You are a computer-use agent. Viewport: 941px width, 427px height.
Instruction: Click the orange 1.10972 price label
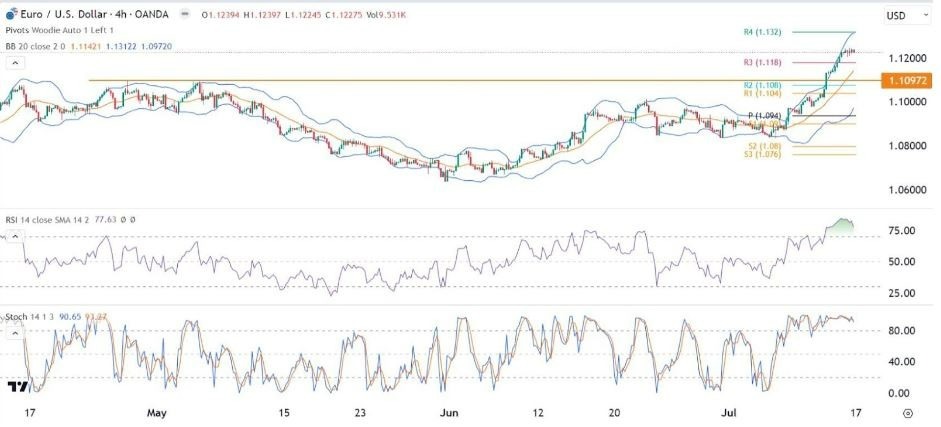point(906,80)
